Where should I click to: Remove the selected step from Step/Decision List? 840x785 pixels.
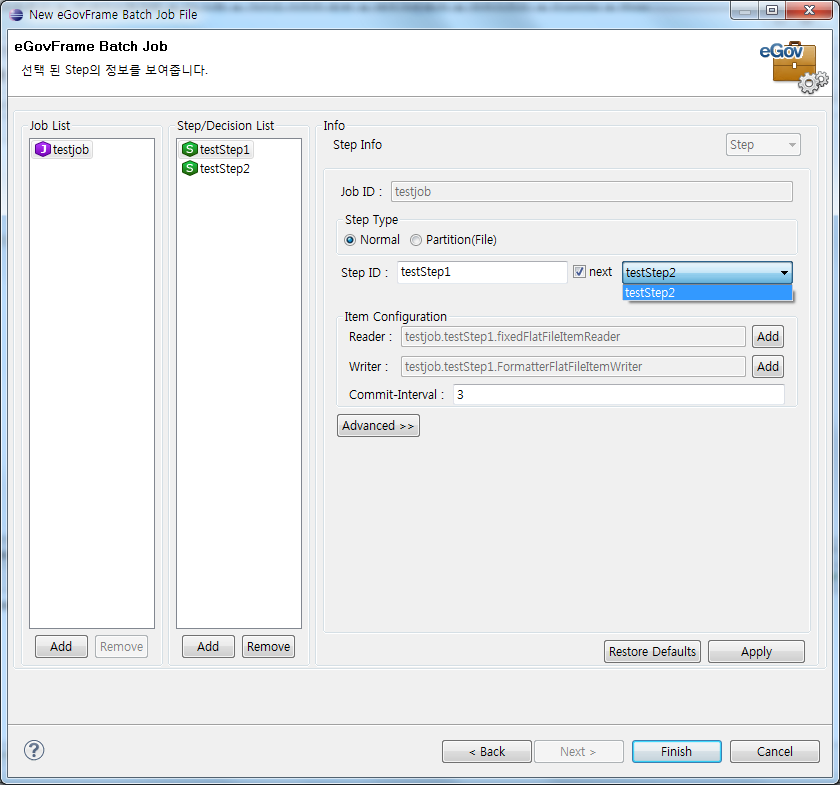tap(268, 646)
